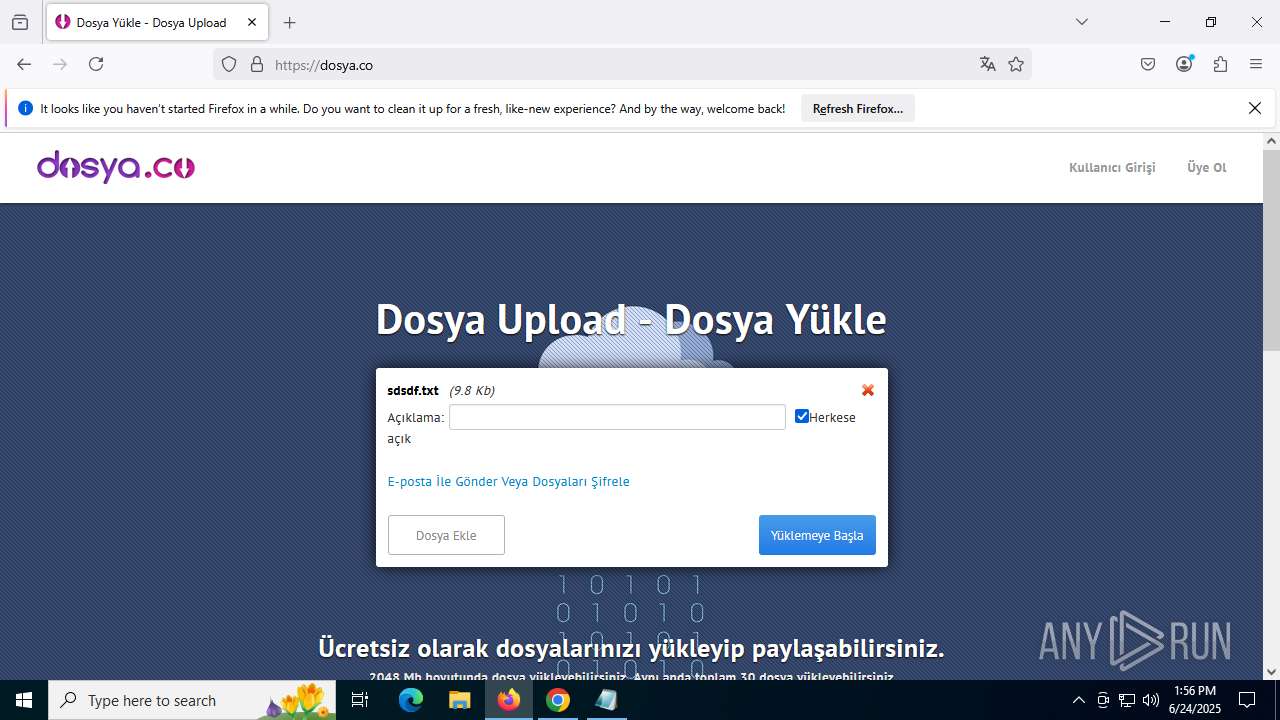Toggle the Herkese açık checkbox
1280x720 pixels.
(802, 416)
